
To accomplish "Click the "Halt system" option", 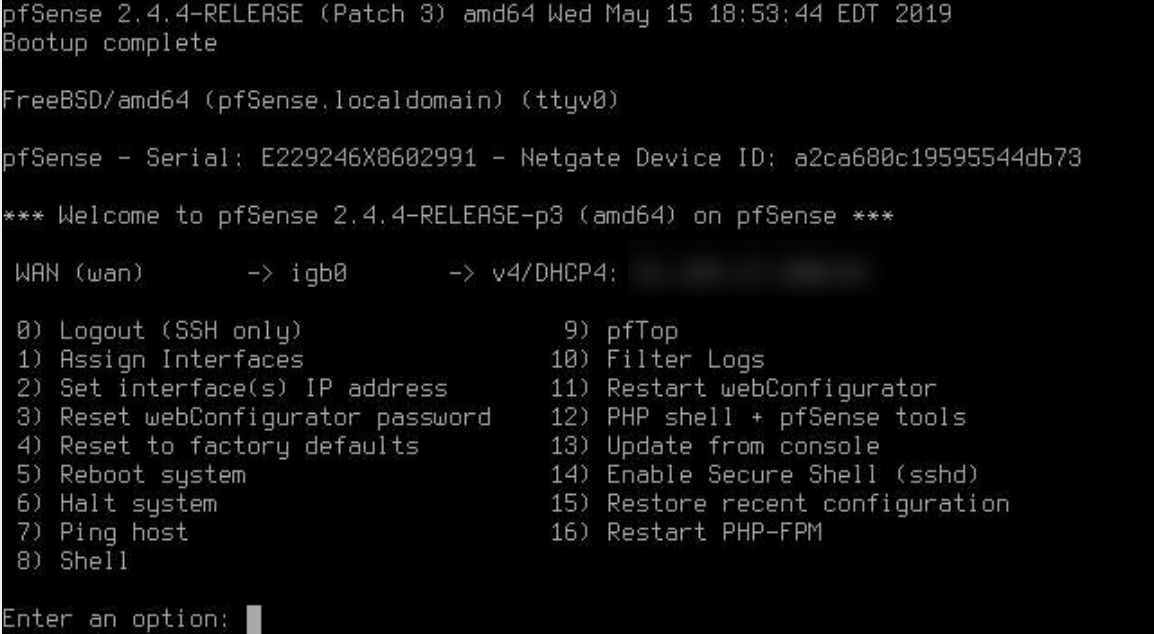I will 138,503.
